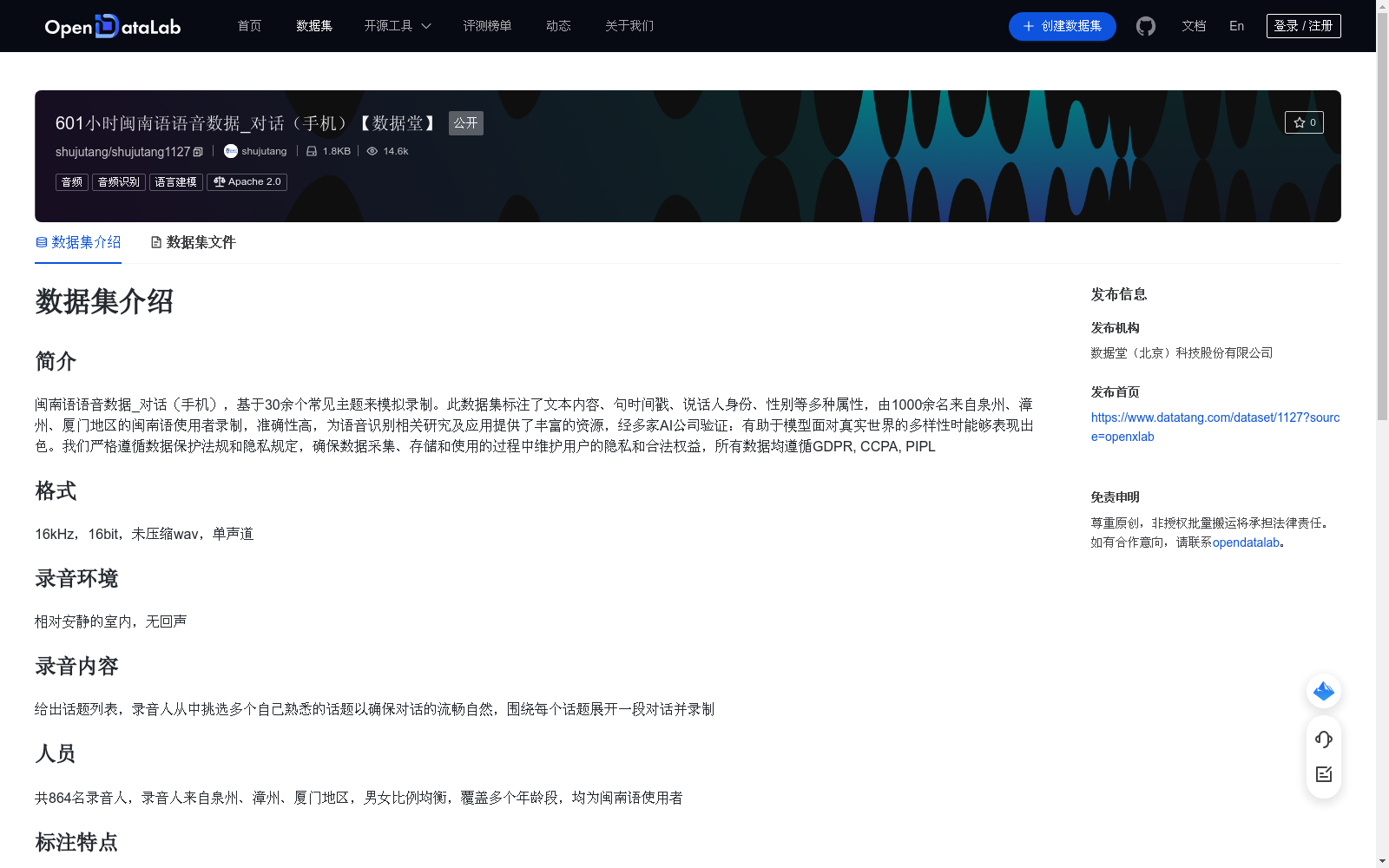Switch language to En
Image resolution: width=1389 pixels, height=868 pixels.
tap(1236, 26)
